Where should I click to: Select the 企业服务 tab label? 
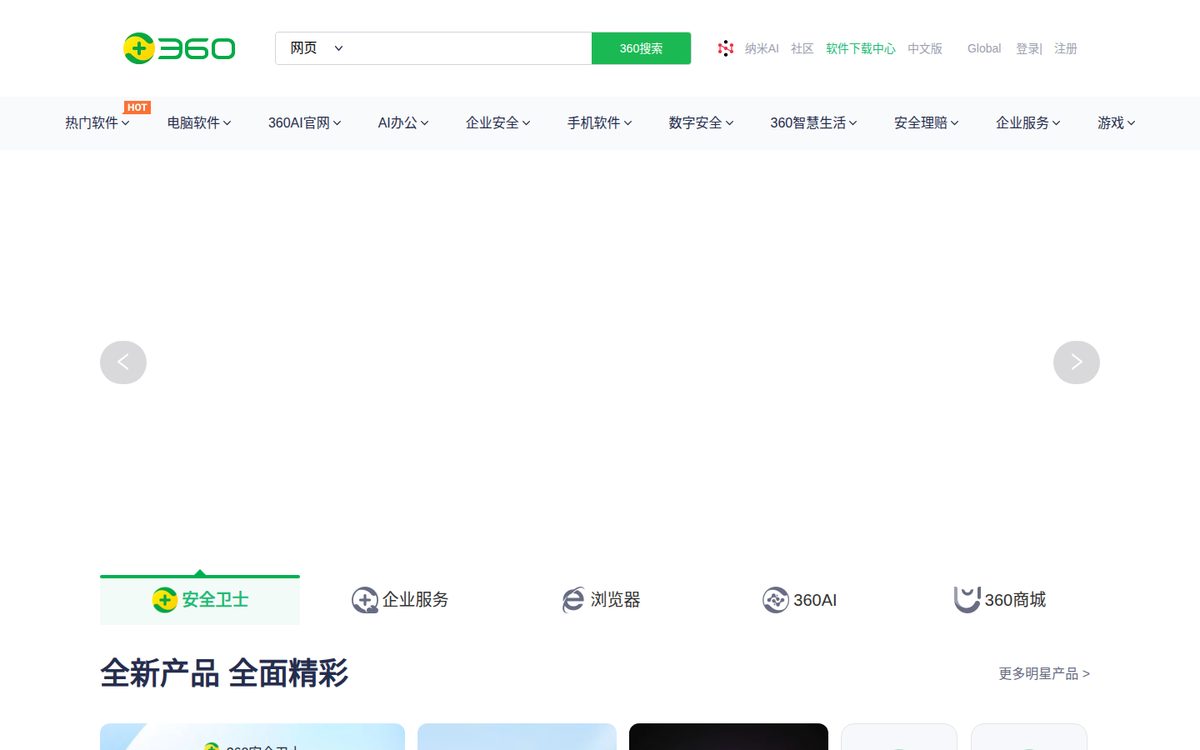415,600
